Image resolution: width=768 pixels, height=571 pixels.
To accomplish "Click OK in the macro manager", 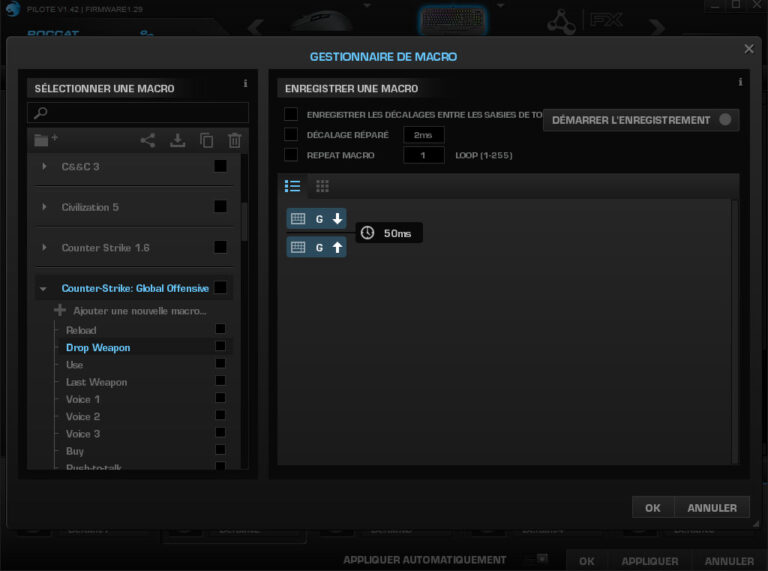I will click(x=653, y=508).
